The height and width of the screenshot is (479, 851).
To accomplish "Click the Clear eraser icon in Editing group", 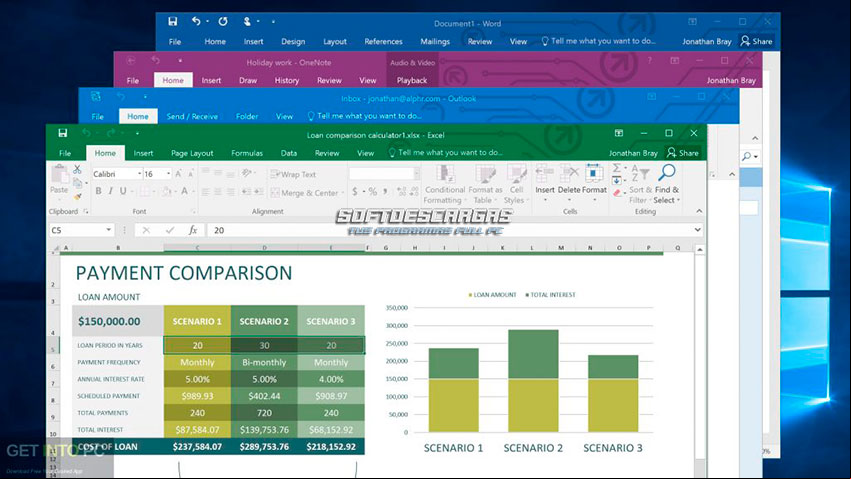I will coord(617,193).
